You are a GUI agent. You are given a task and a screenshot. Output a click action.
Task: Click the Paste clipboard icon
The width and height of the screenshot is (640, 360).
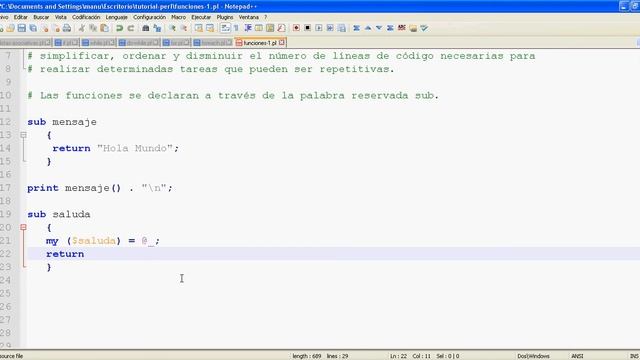104,28
